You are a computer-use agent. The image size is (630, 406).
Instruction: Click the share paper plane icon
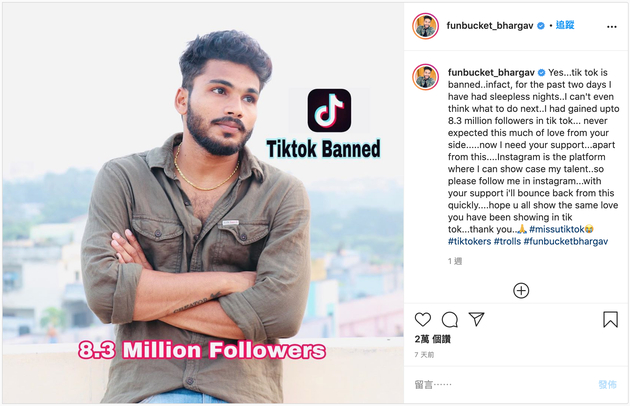(x=477, y=319)
